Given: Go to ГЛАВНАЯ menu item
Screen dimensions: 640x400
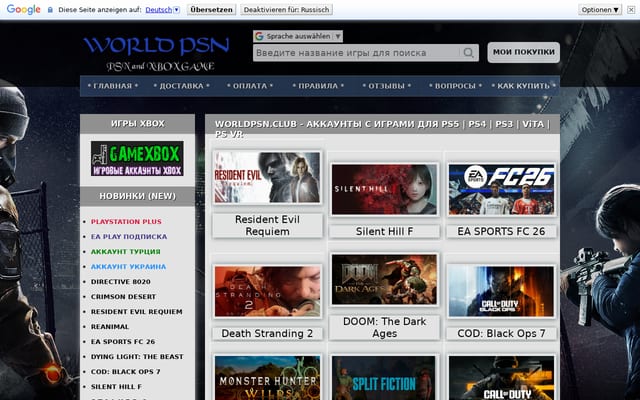Looking at the screenshot, I should coord(113,86).
